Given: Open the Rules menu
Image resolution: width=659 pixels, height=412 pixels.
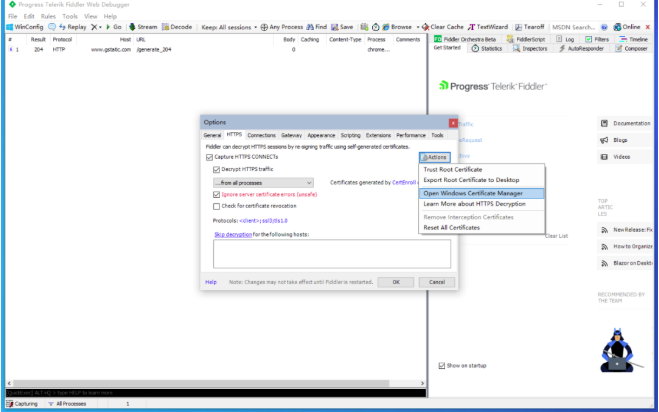Looking at the screenshot, I should tap(48, 16).
